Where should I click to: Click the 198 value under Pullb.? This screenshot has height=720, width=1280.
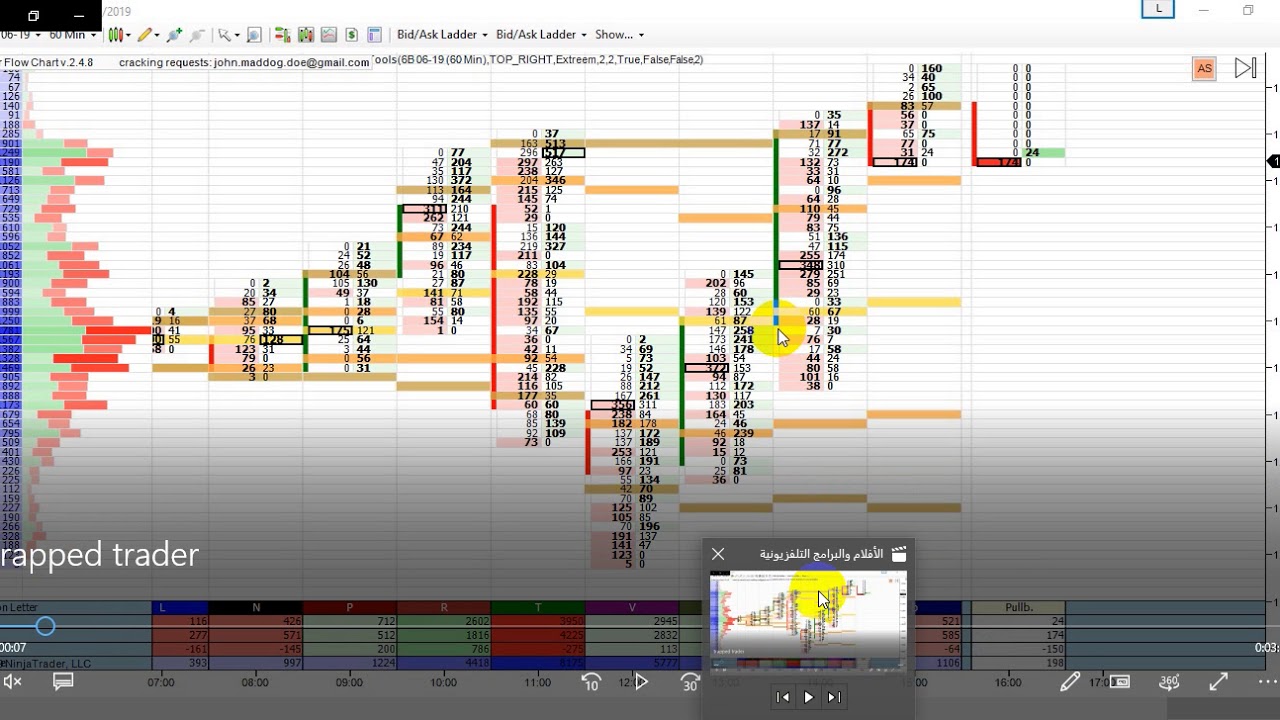coord(1054,662)
